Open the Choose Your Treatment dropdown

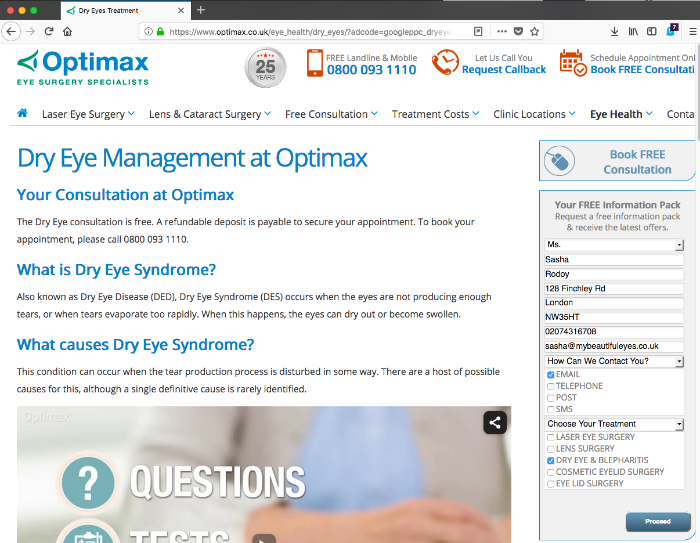click(614, 424)
